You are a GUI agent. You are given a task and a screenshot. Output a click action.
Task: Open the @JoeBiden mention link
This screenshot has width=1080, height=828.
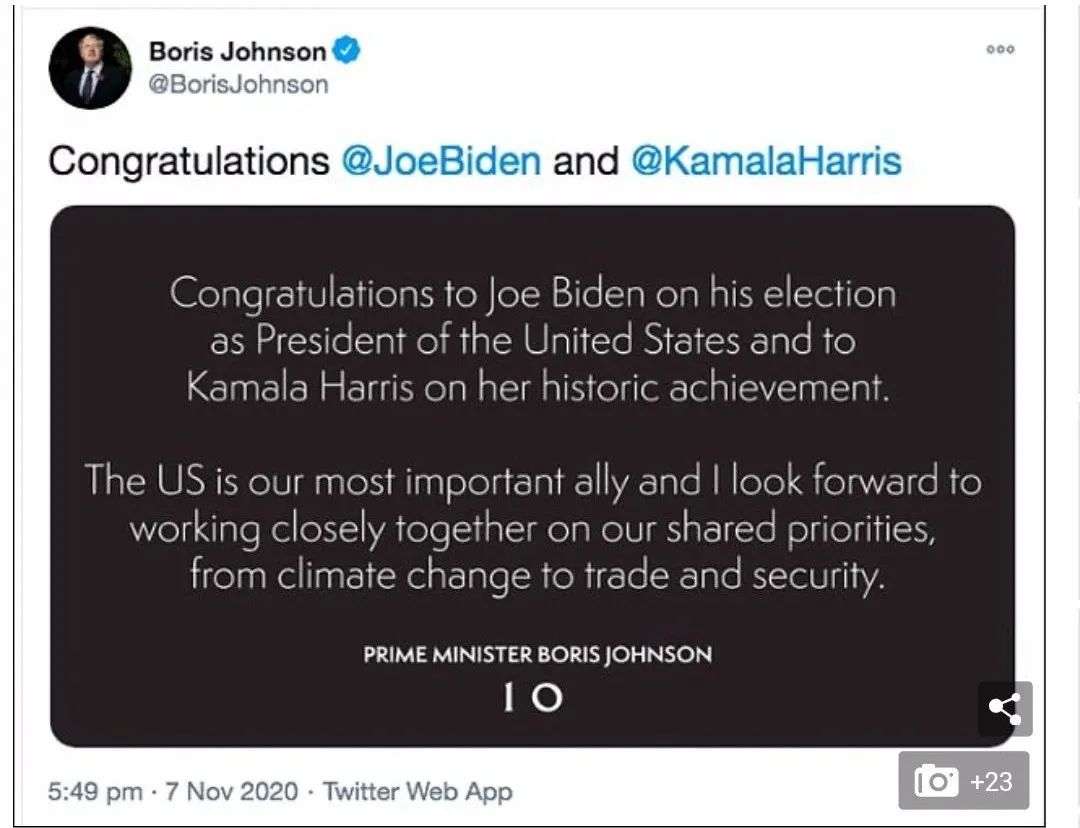[x=441, y=161]
